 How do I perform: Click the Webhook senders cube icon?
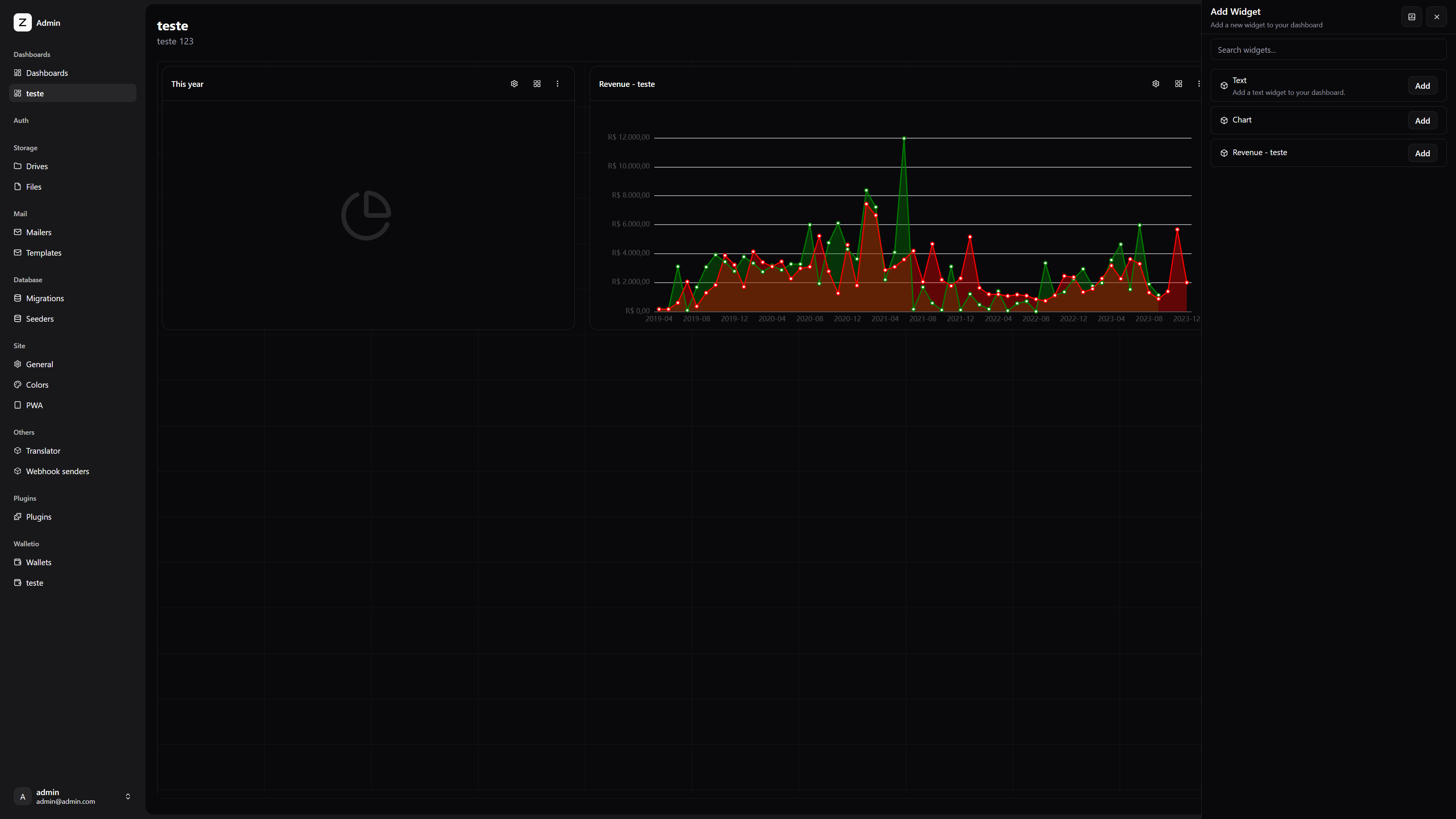coord(17,471)
